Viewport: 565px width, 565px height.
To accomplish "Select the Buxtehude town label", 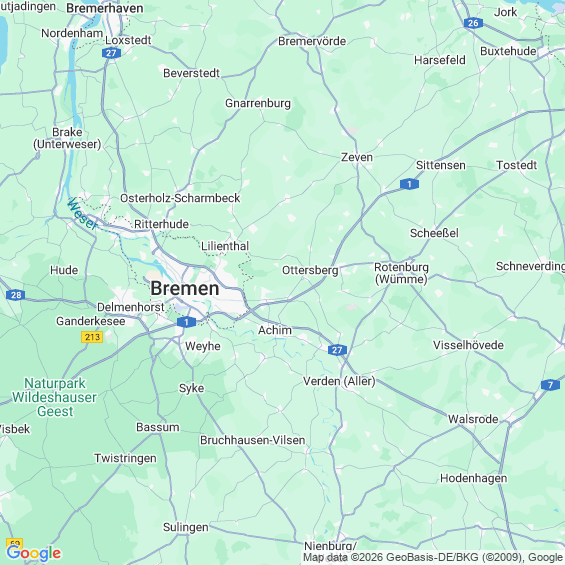I will (x=508, y=51).
